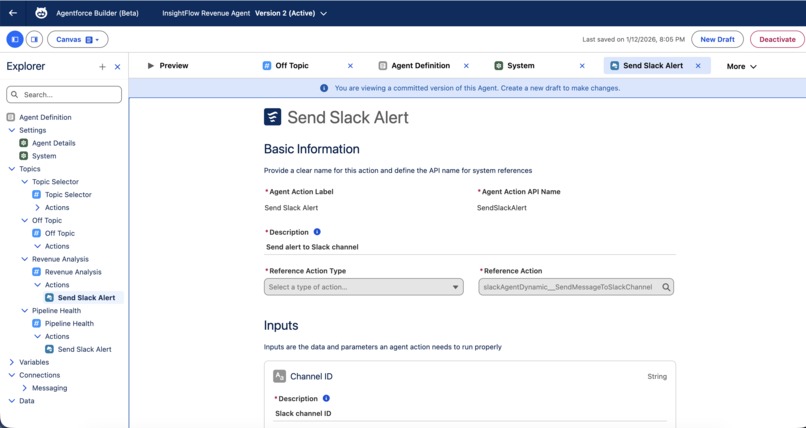Click the Slack channel ID description field
The height and width of the screenshot is (428, 806).
pos(470,414)
